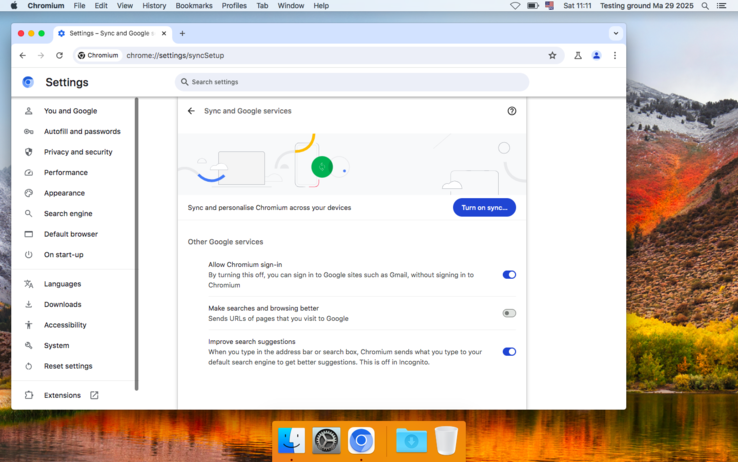Select Privacy and security in sidebar
738x462 pixels.
78,152
